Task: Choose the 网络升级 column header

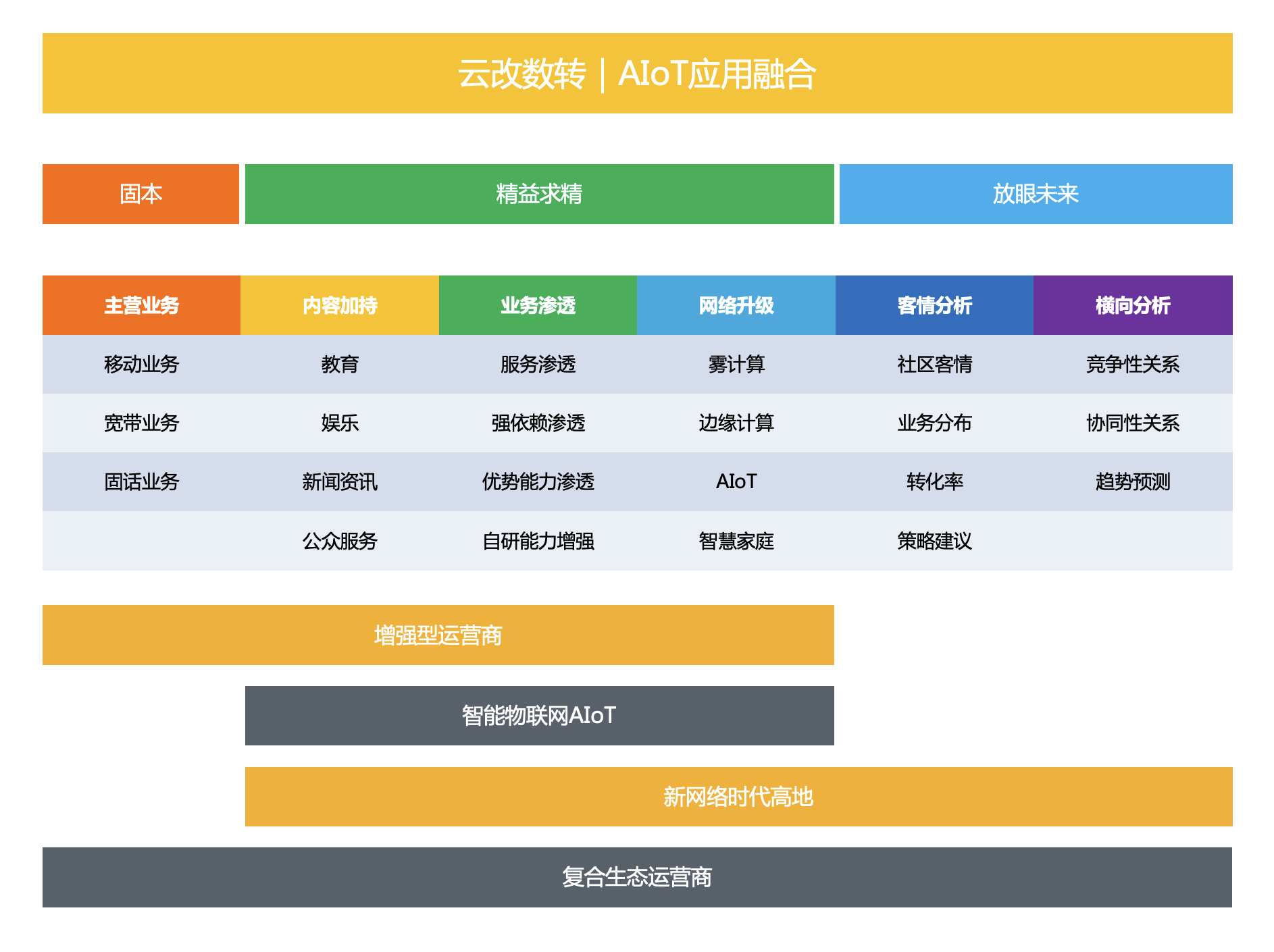Action: (736, 305)
